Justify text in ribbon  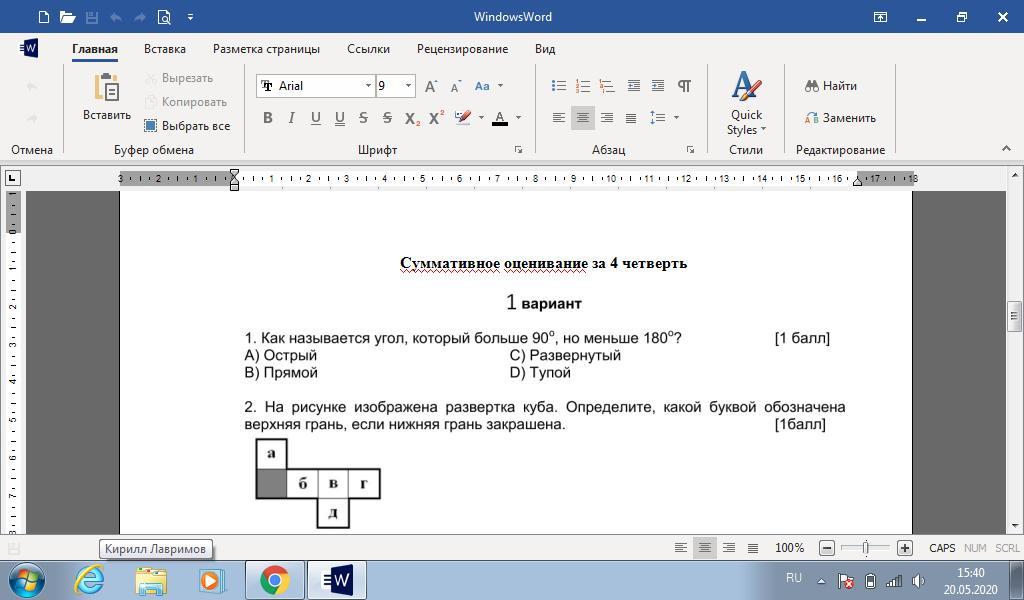coord(631,118)
